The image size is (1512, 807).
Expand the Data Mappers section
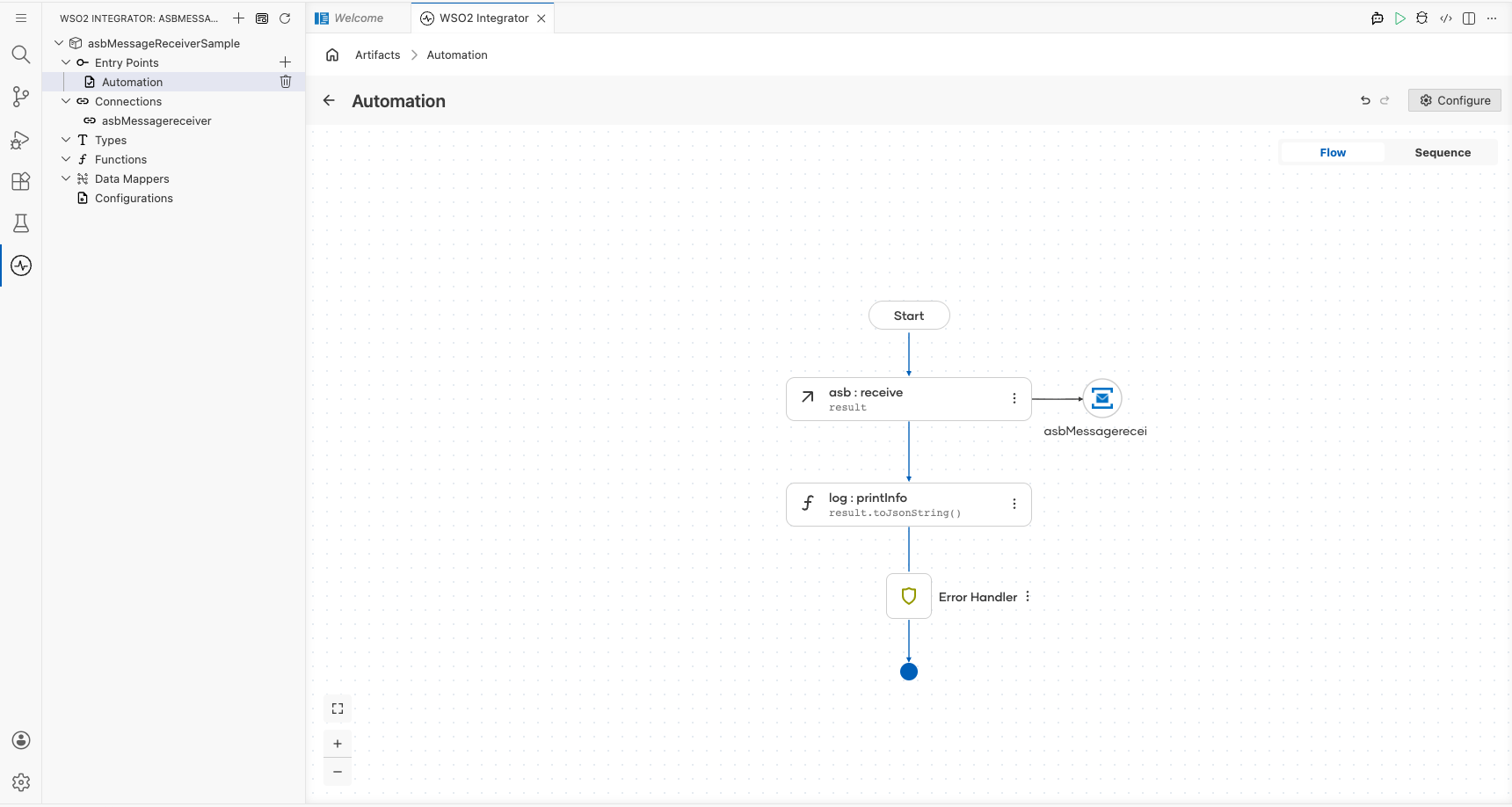coord(66,178)
